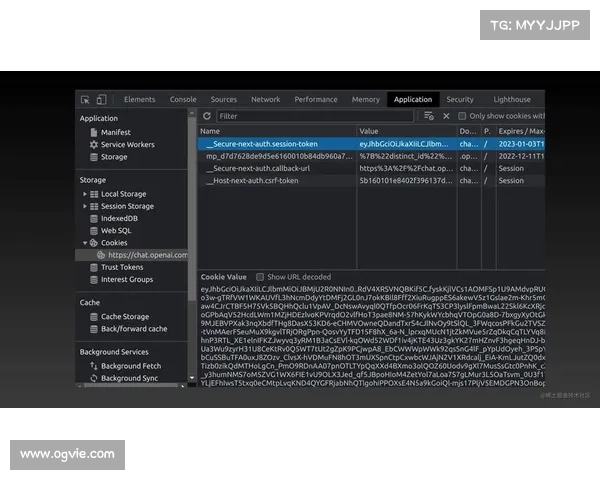The height and width of the screenshot is (480, 600).
Task: Select Background Sync service
Action: coord(129,378)
